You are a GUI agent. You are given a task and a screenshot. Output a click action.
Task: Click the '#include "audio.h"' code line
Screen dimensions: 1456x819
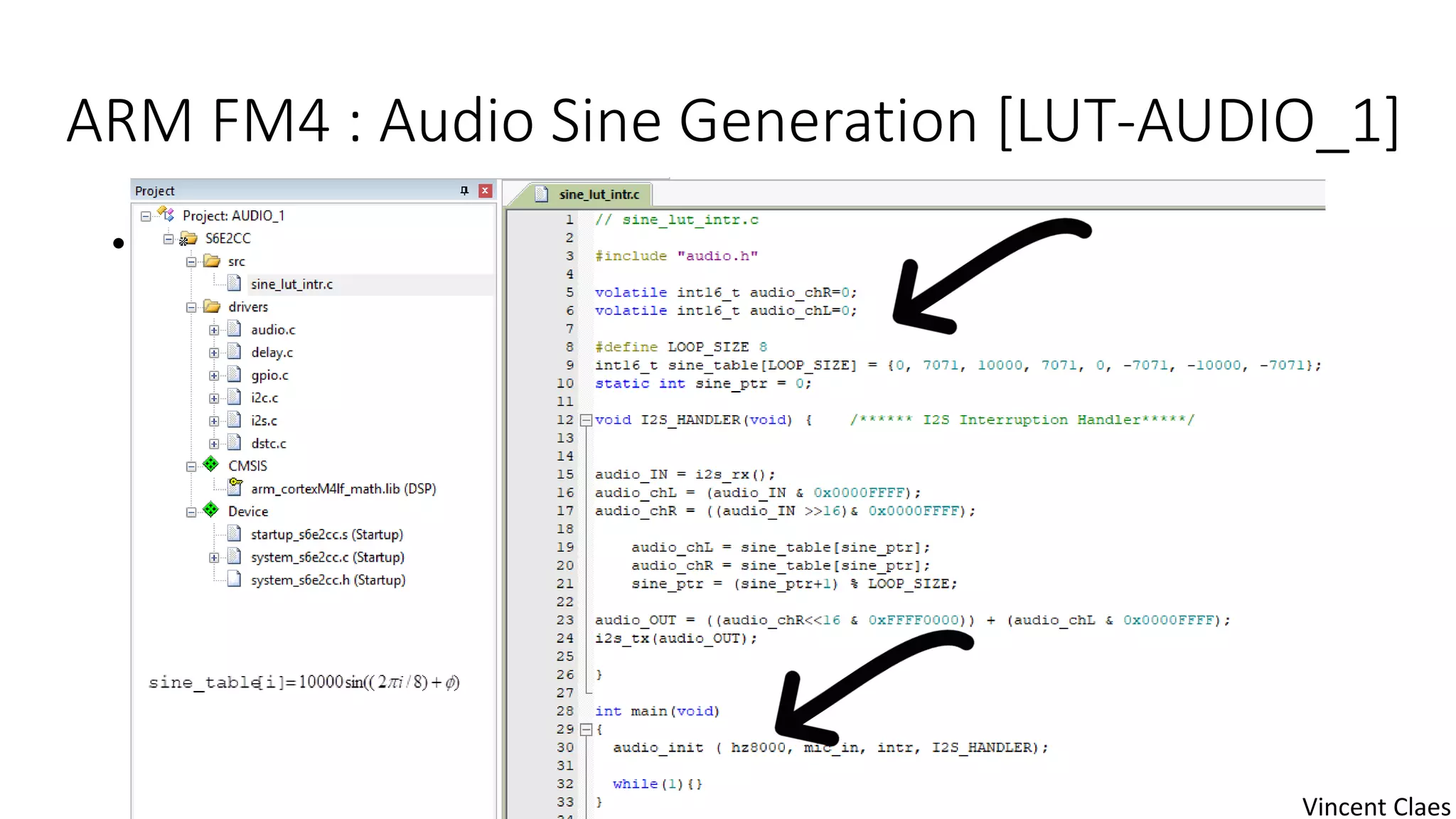(676, 256)
